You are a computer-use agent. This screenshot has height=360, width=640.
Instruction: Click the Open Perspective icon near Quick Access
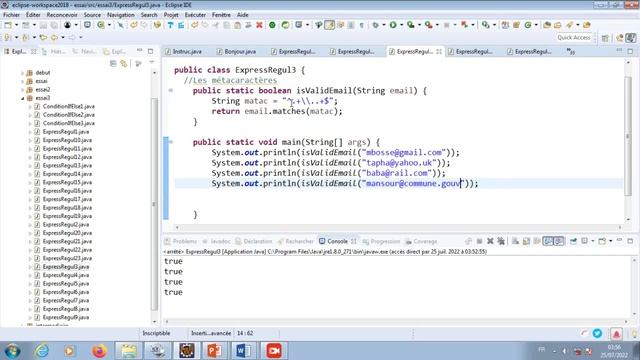605,38
